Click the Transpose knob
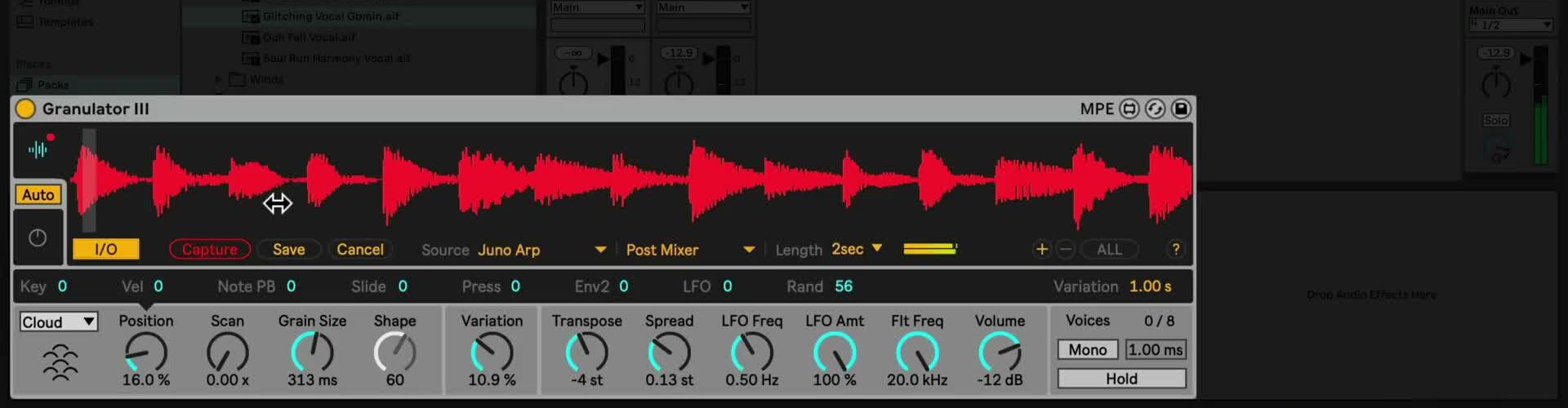This screenshot has width=1568, height=408. click(x=586, y=353)
